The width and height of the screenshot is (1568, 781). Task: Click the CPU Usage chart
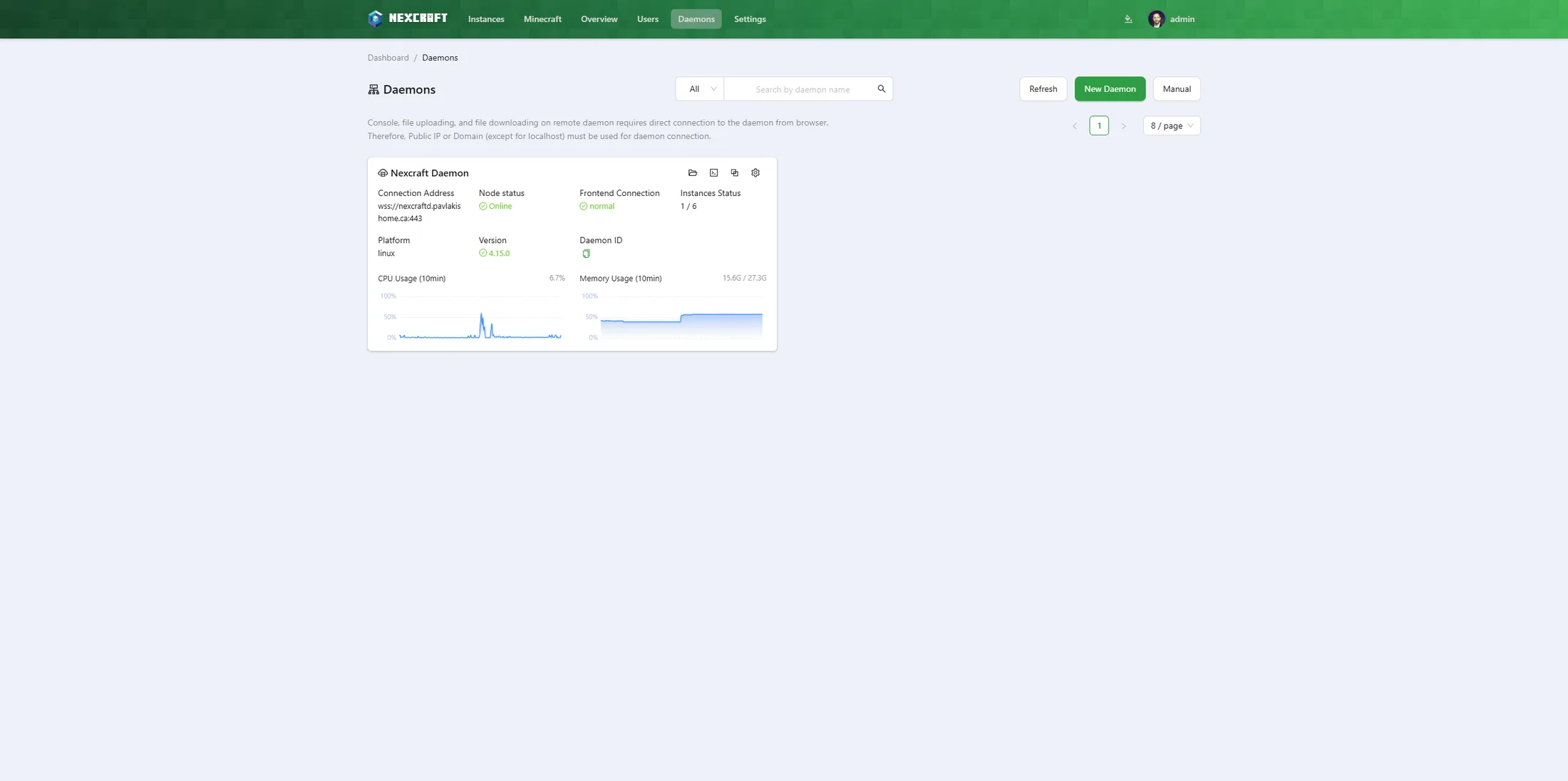point(471,316)
